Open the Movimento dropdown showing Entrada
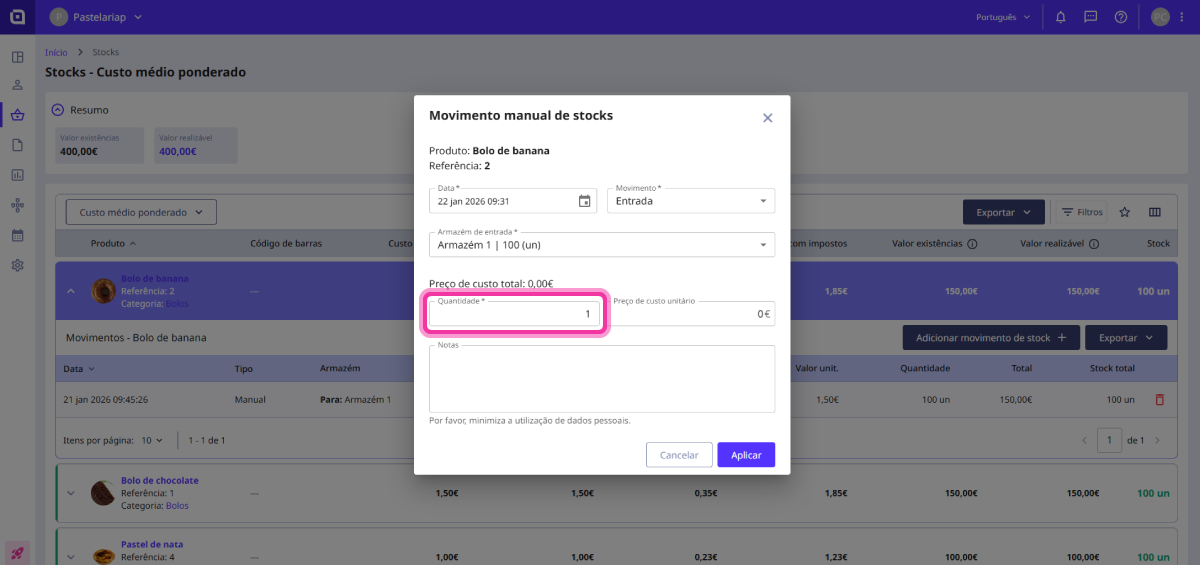 (691, 201)
